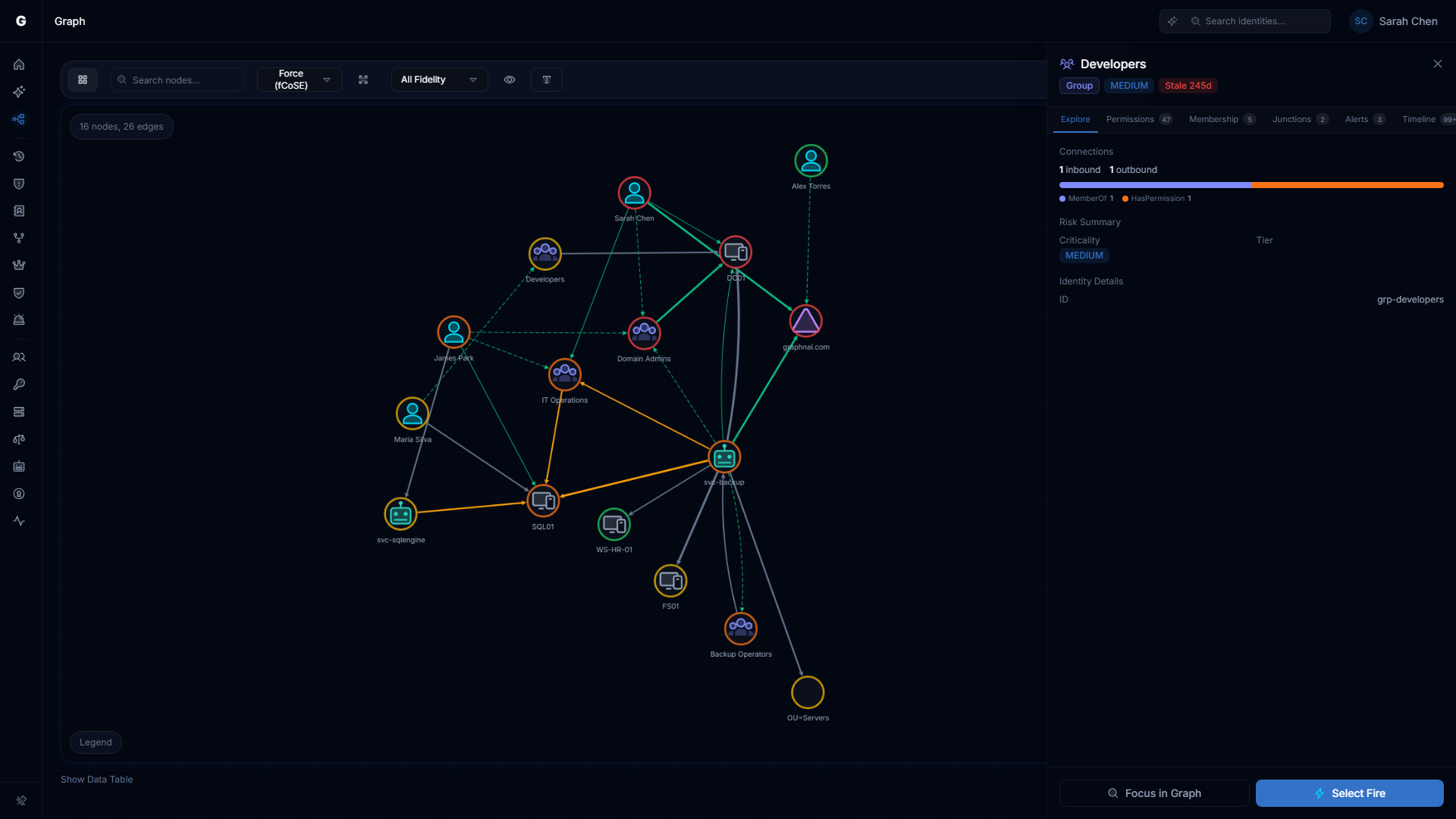Expand the Legend panel

96,742
